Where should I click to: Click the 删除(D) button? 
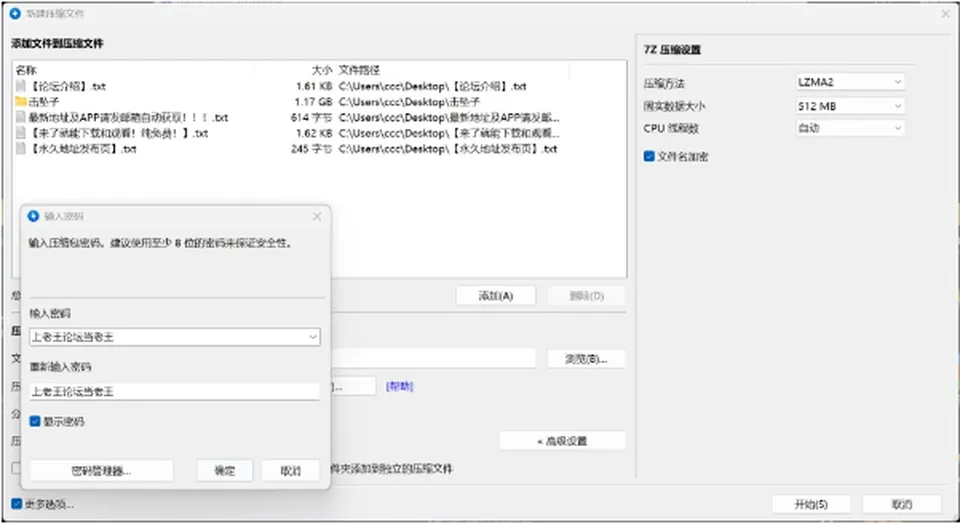tap(587, 296)
